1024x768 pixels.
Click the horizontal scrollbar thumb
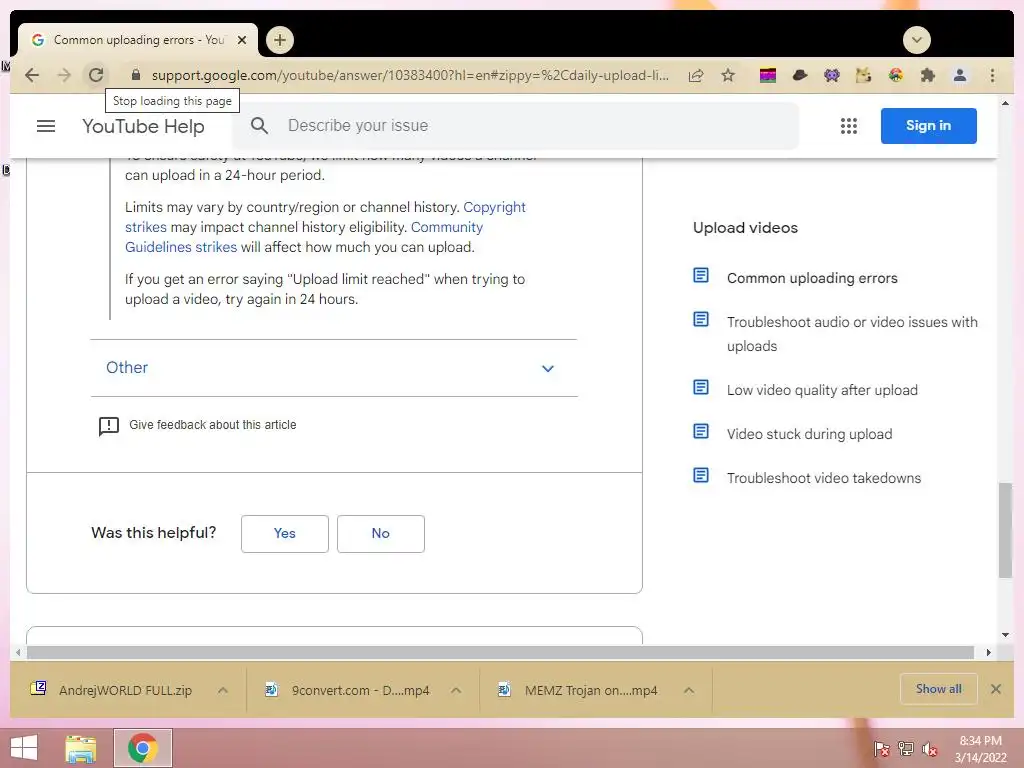point(500,652)
